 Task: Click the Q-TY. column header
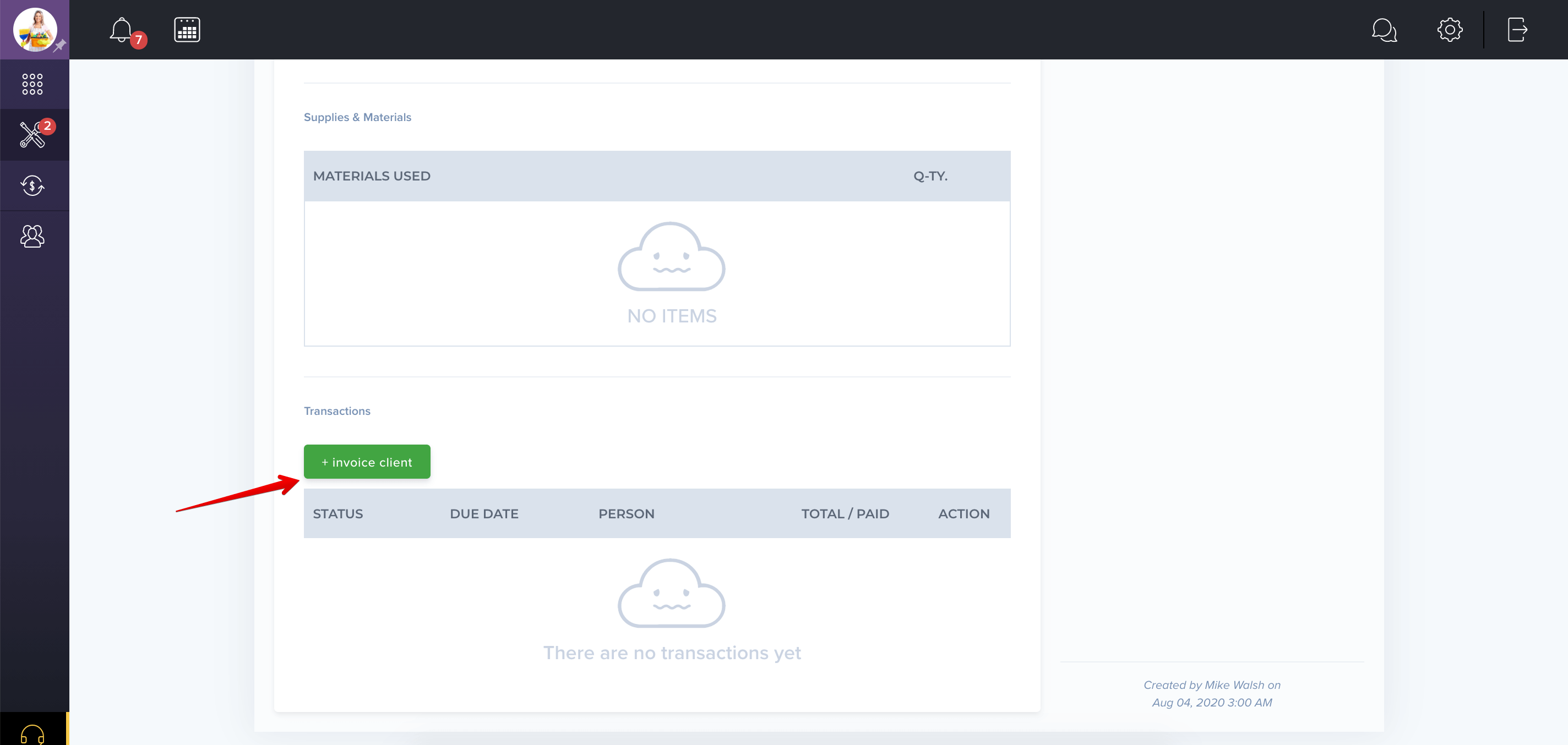[930, 176]
